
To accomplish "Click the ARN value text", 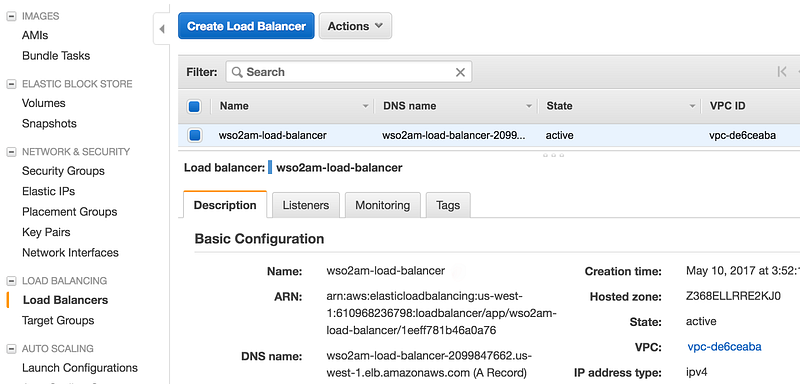I will click(441, 314).
